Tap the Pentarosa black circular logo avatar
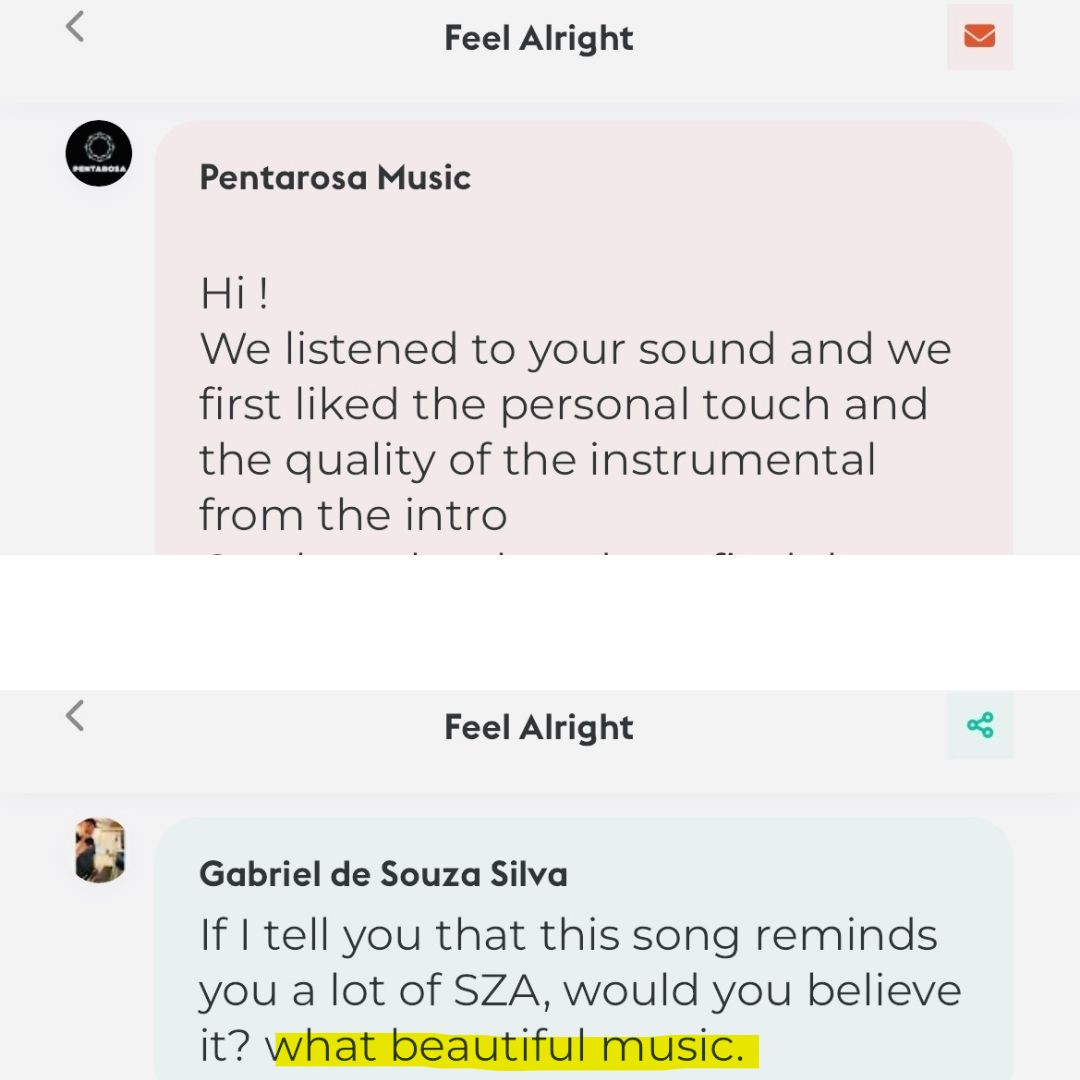1080x1080 pixels. [x=98, y=153]
